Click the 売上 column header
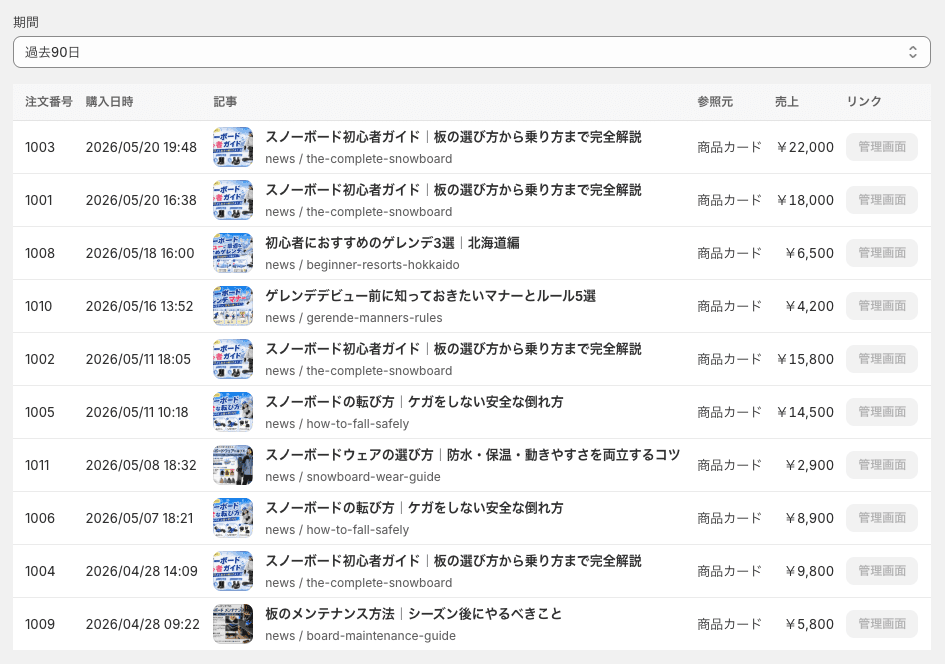 (786, 102)
